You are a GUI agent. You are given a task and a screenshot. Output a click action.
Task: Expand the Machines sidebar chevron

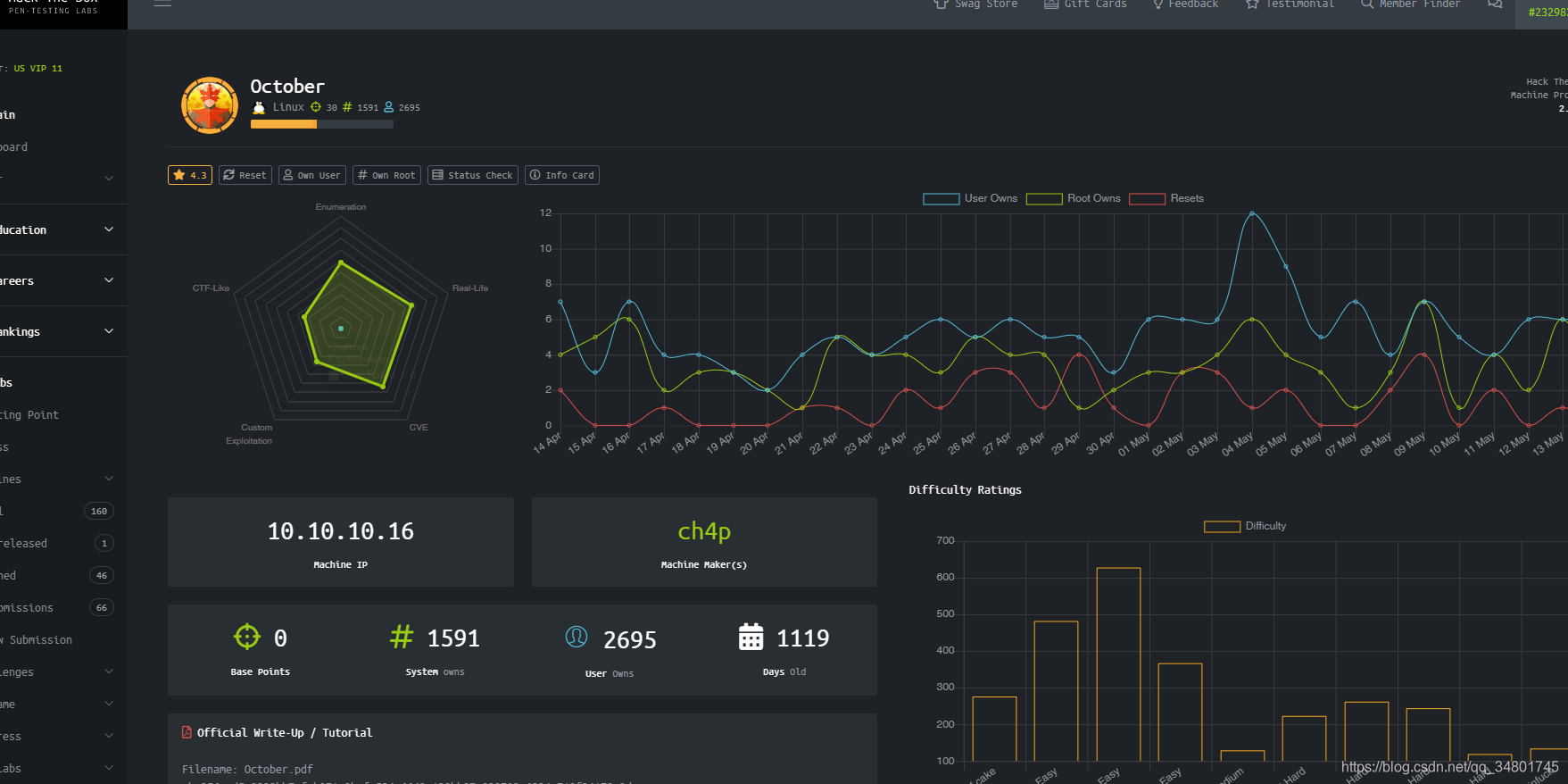tap(109, 479)
